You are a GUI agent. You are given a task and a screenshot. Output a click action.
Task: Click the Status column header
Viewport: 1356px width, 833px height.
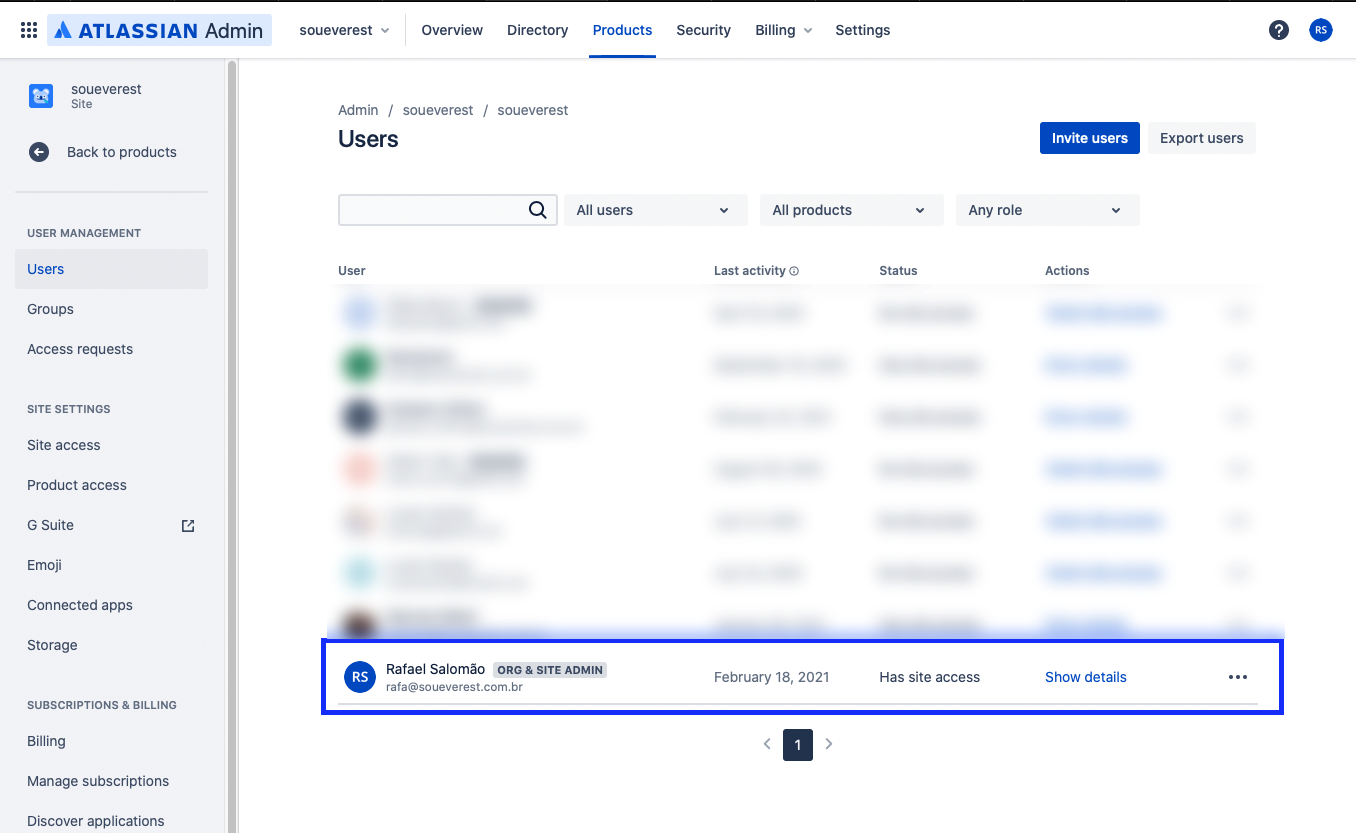coord(898,271)
